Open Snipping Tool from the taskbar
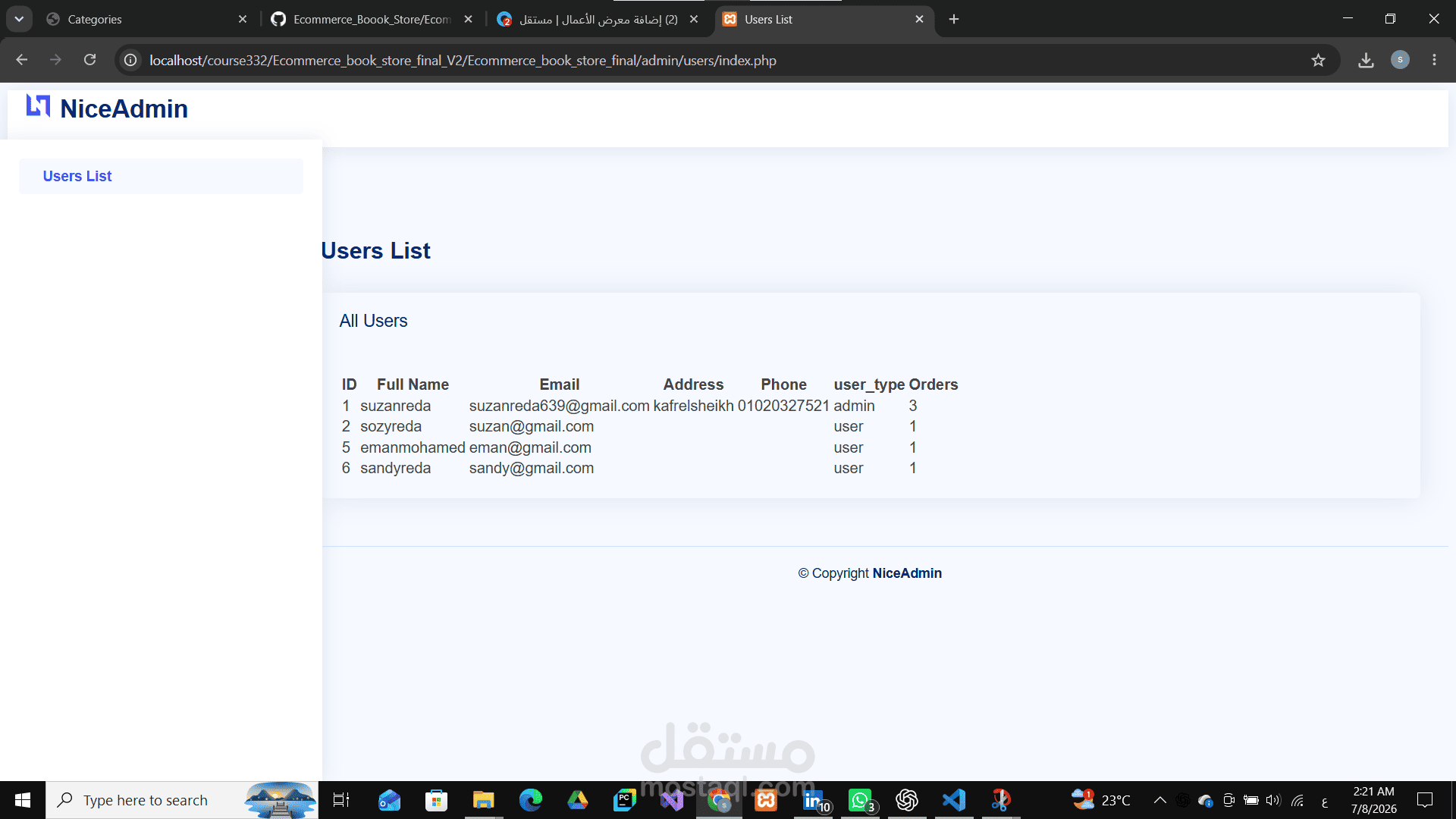 (1001, 800)
